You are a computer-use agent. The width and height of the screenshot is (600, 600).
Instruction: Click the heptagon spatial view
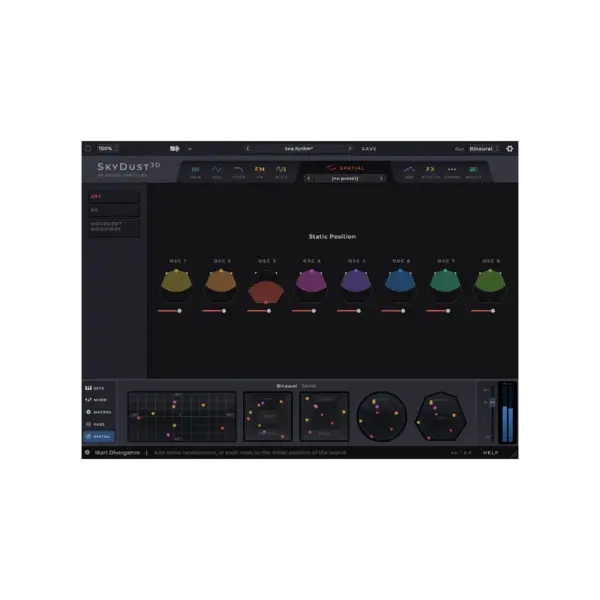point(441,416)
